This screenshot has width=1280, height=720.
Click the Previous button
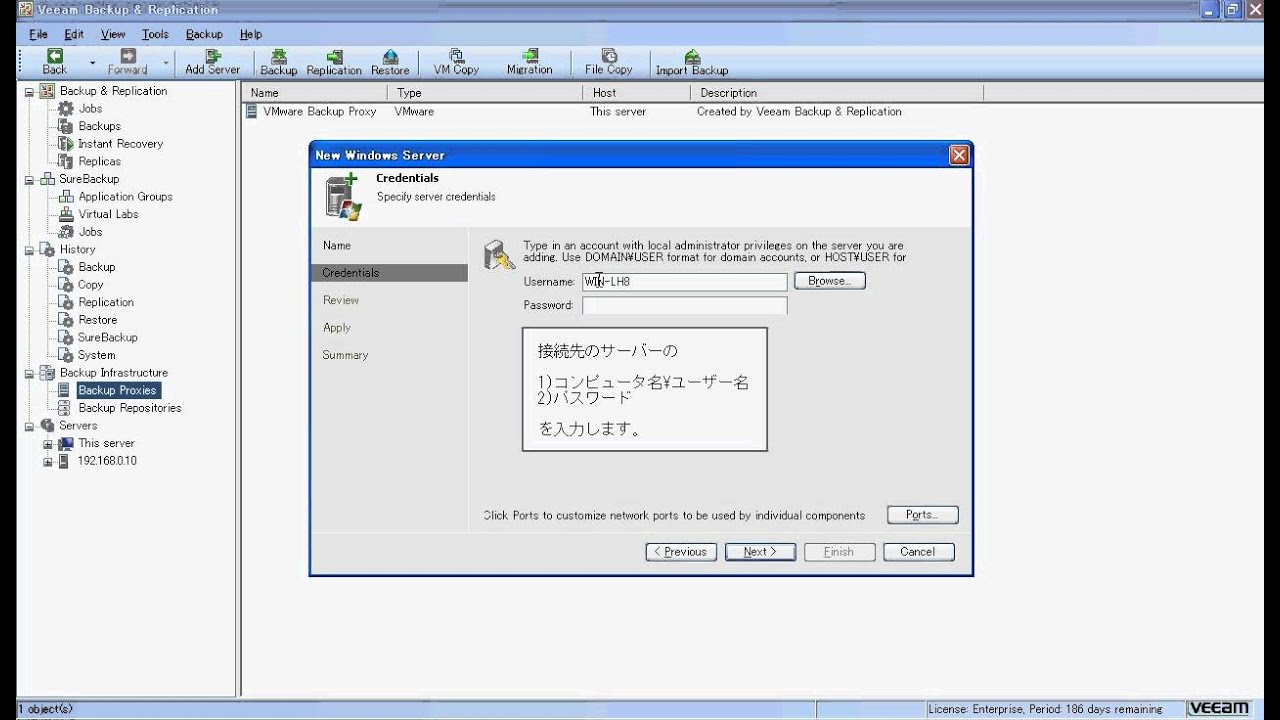point(681,552)
